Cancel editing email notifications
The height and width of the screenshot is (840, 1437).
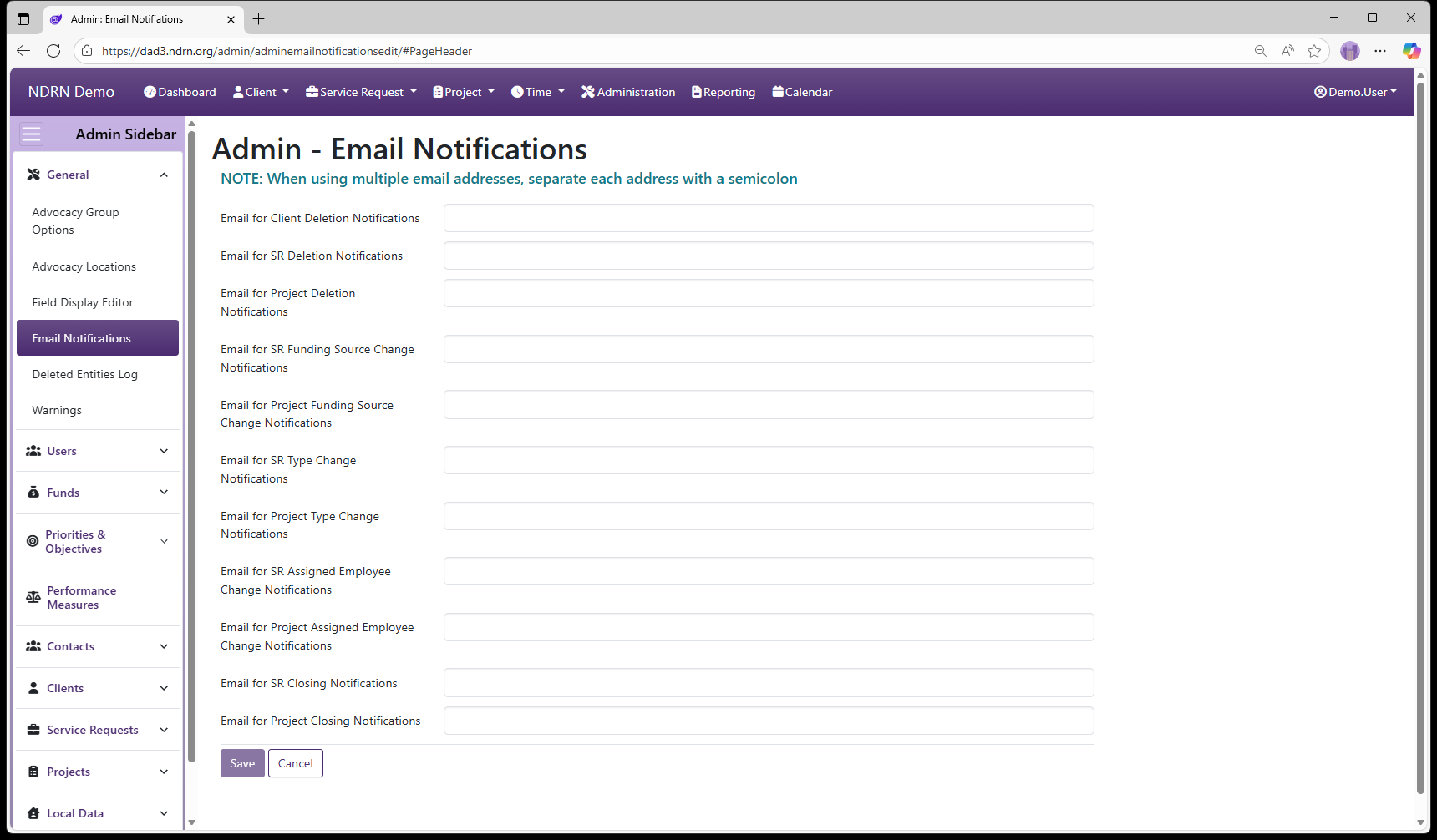click(296, 763)
